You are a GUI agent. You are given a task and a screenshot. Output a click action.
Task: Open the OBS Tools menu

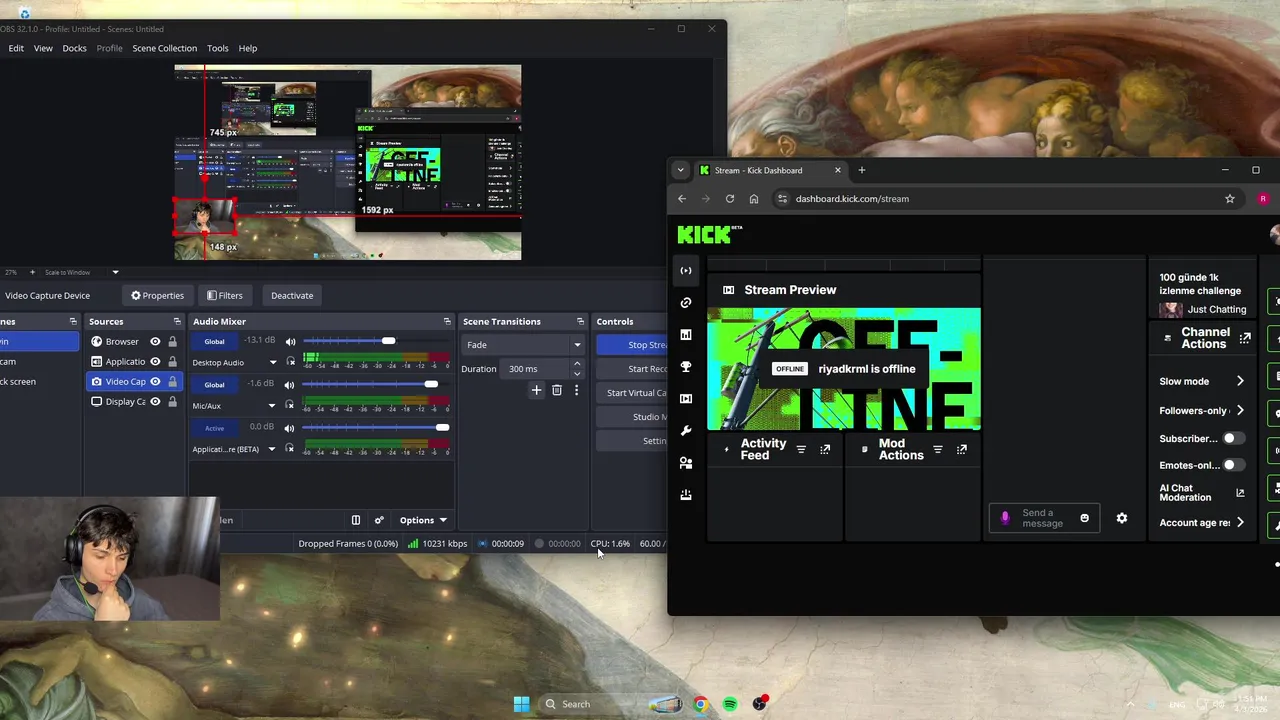click(x=218, y=48)
